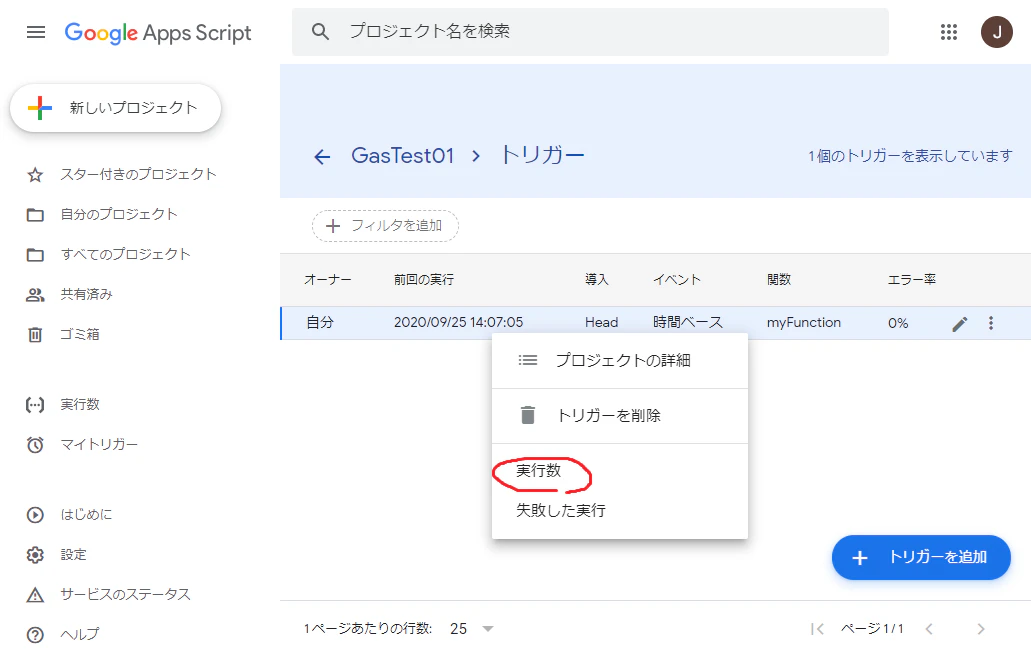Viewport: 1031px width, 657px height.
Task: Click the alarm clock マイトリガー icon
Action: [35, 445]
